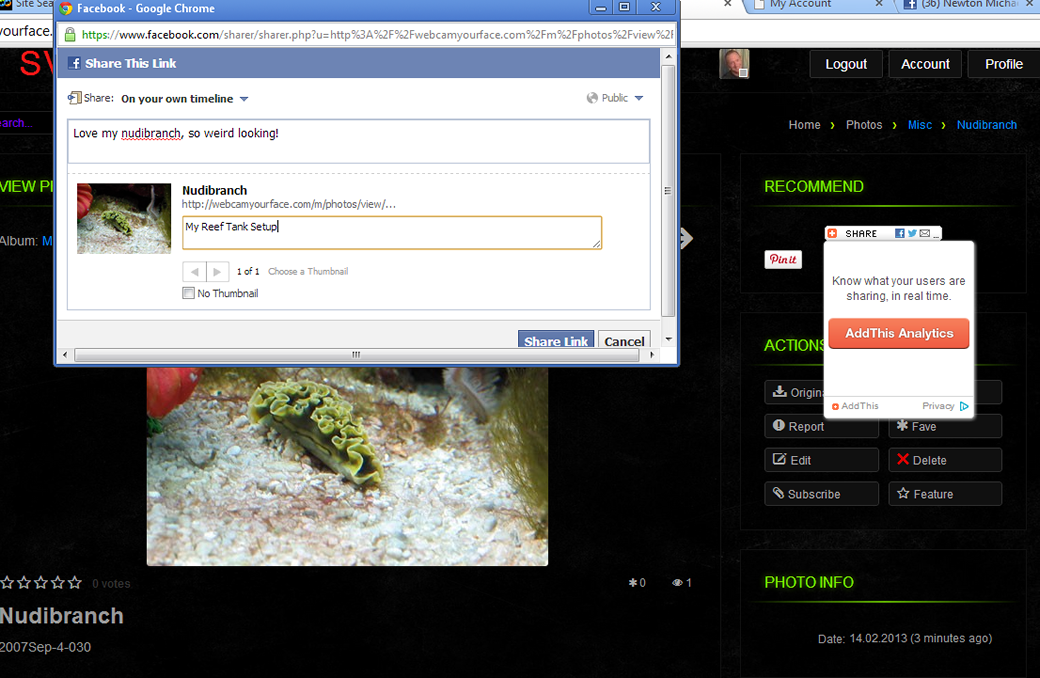Click the share dialog horizontal scrollbar left arrow
This screenshot has height=678, width=1040.
pyautogui.click(x=64, y=355)
